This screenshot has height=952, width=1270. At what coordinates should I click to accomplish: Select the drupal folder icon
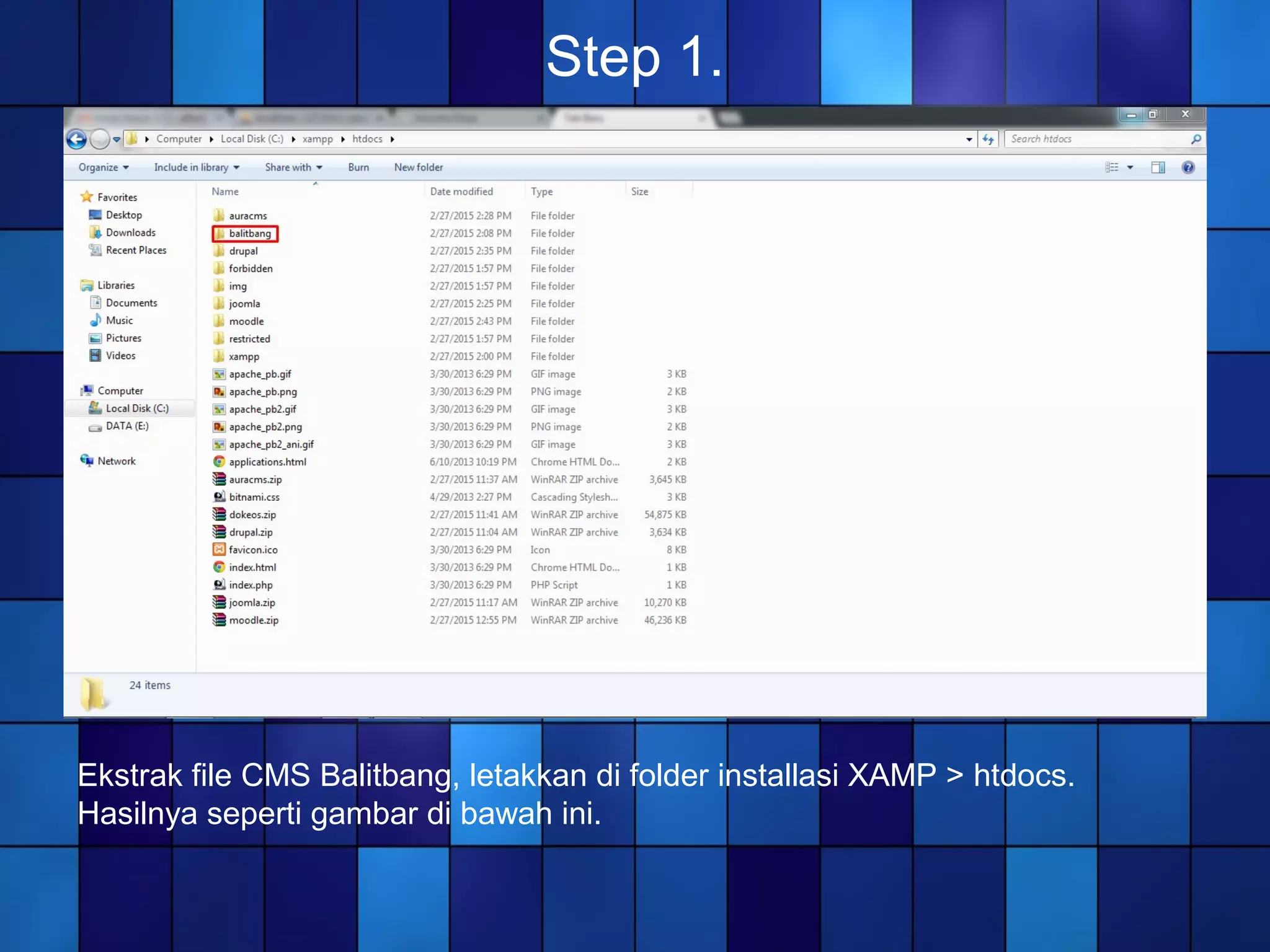[219, 251]
